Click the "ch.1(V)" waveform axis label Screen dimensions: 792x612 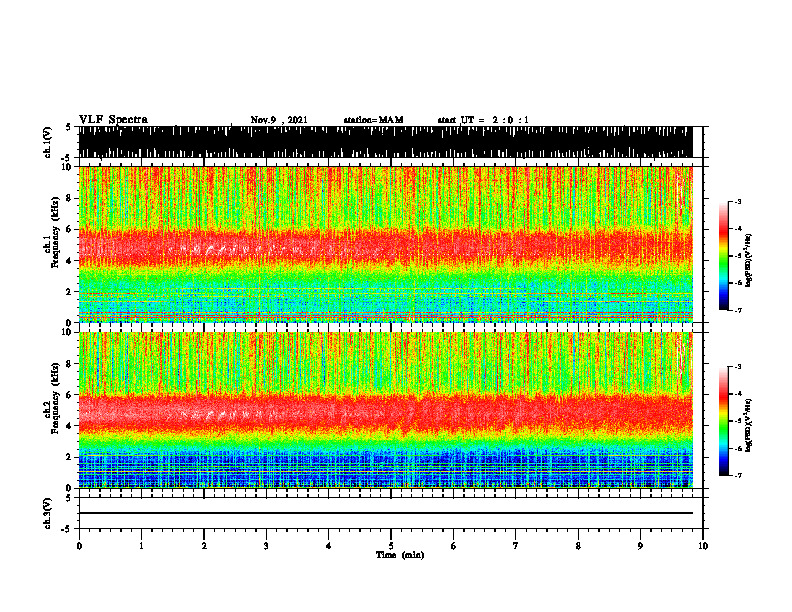pos(48,142)
